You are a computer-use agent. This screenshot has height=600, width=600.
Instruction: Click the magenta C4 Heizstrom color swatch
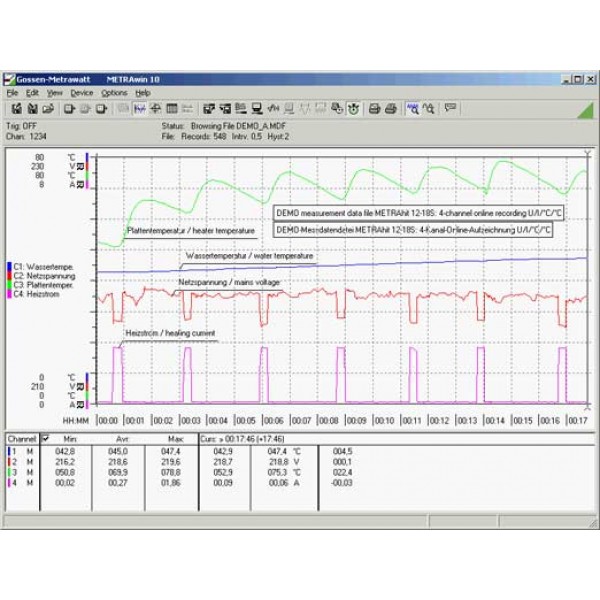(x=8, y=291)
